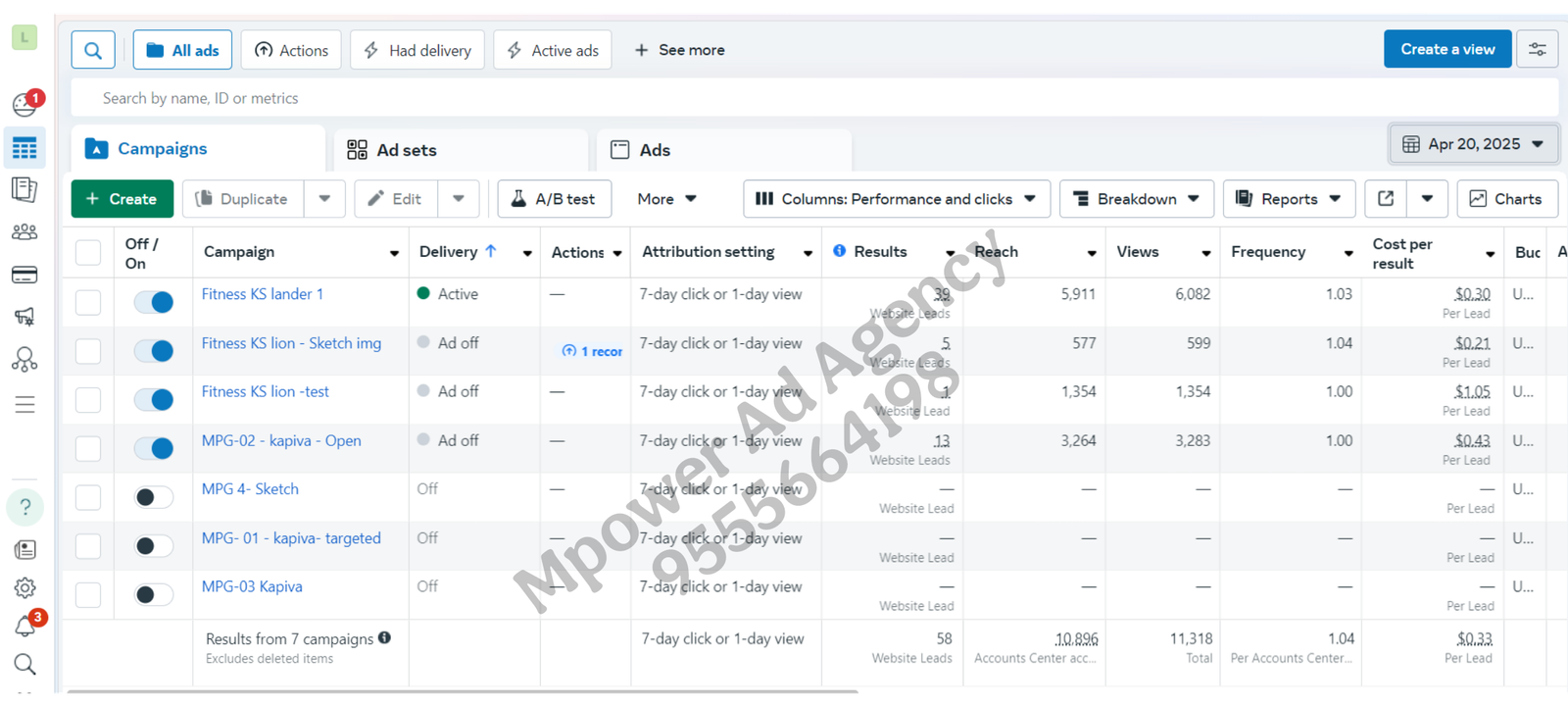The height and width of the screenshot is (707, 1568).
Task: Open the ads reporting document icon in sidebar
Action: click(24, 189)
